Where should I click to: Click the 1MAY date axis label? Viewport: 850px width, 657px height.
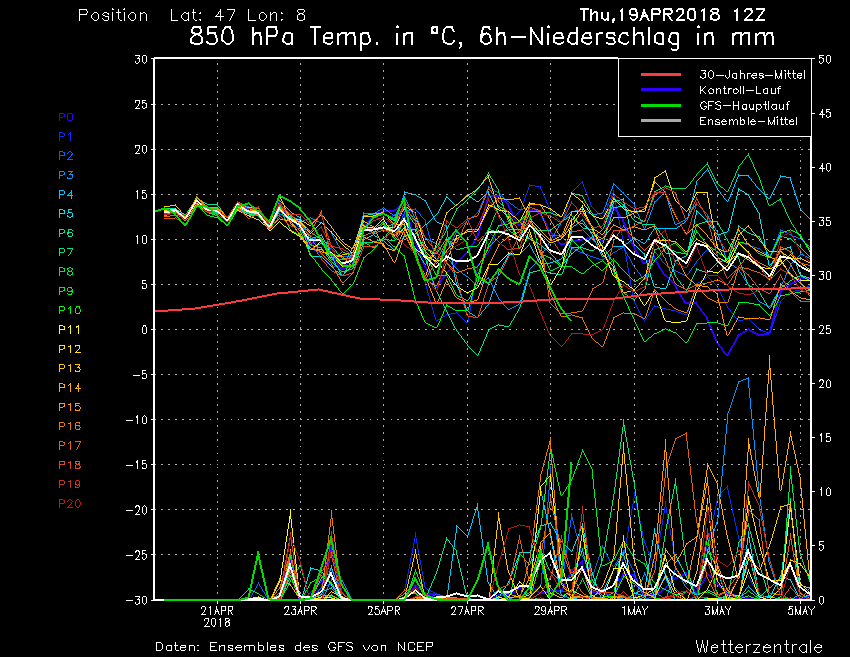point(633,609)
